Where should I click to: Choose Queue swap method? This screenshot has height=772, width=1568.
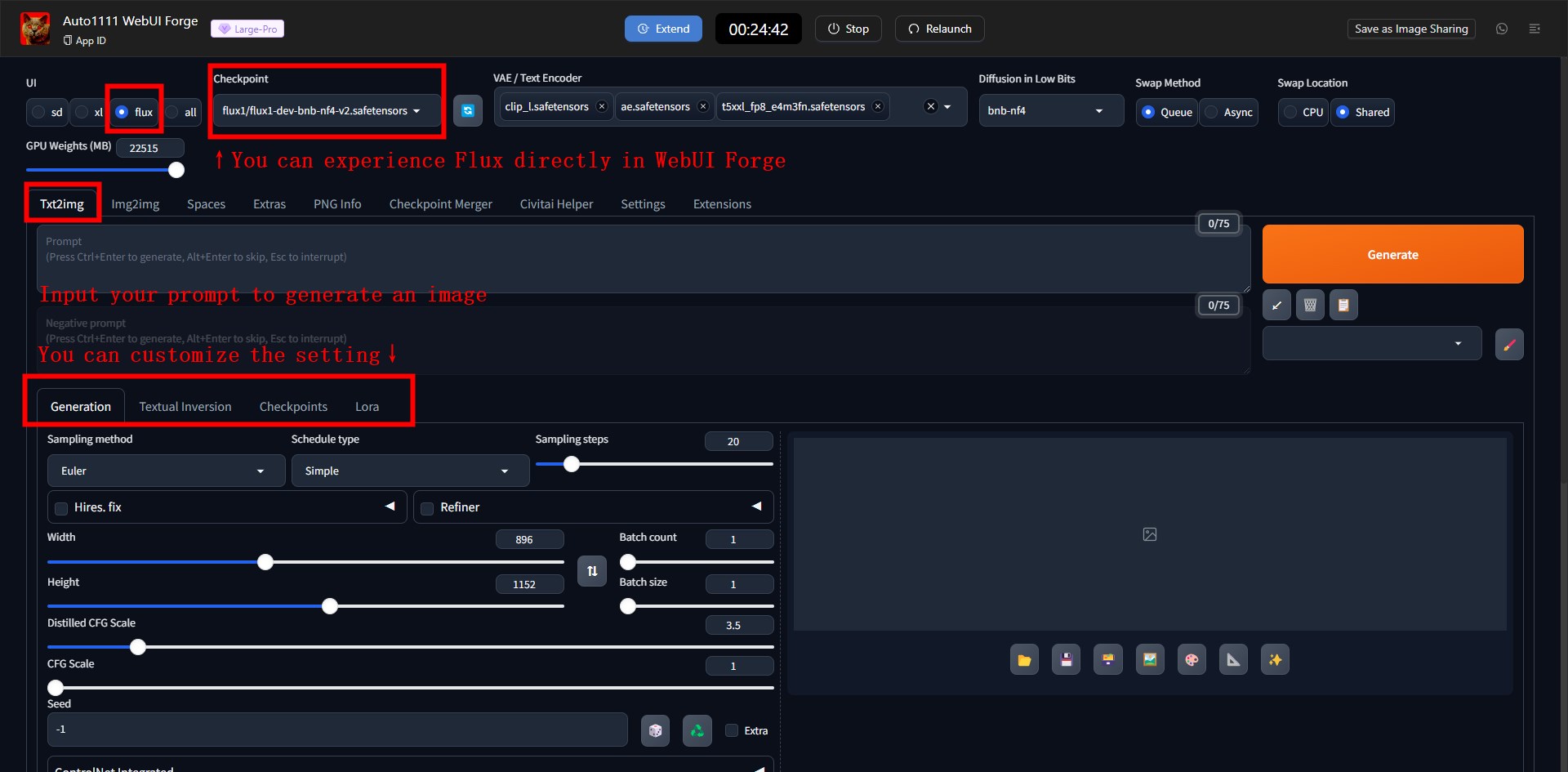coord(1167,112)
